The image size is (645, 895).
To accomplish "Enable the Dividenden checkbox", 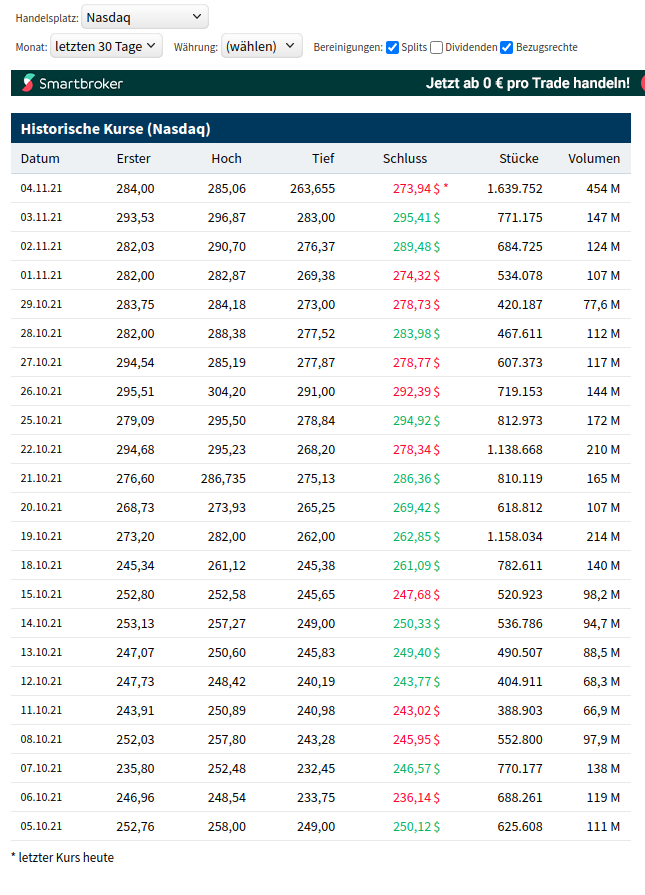I will (437, 47).
